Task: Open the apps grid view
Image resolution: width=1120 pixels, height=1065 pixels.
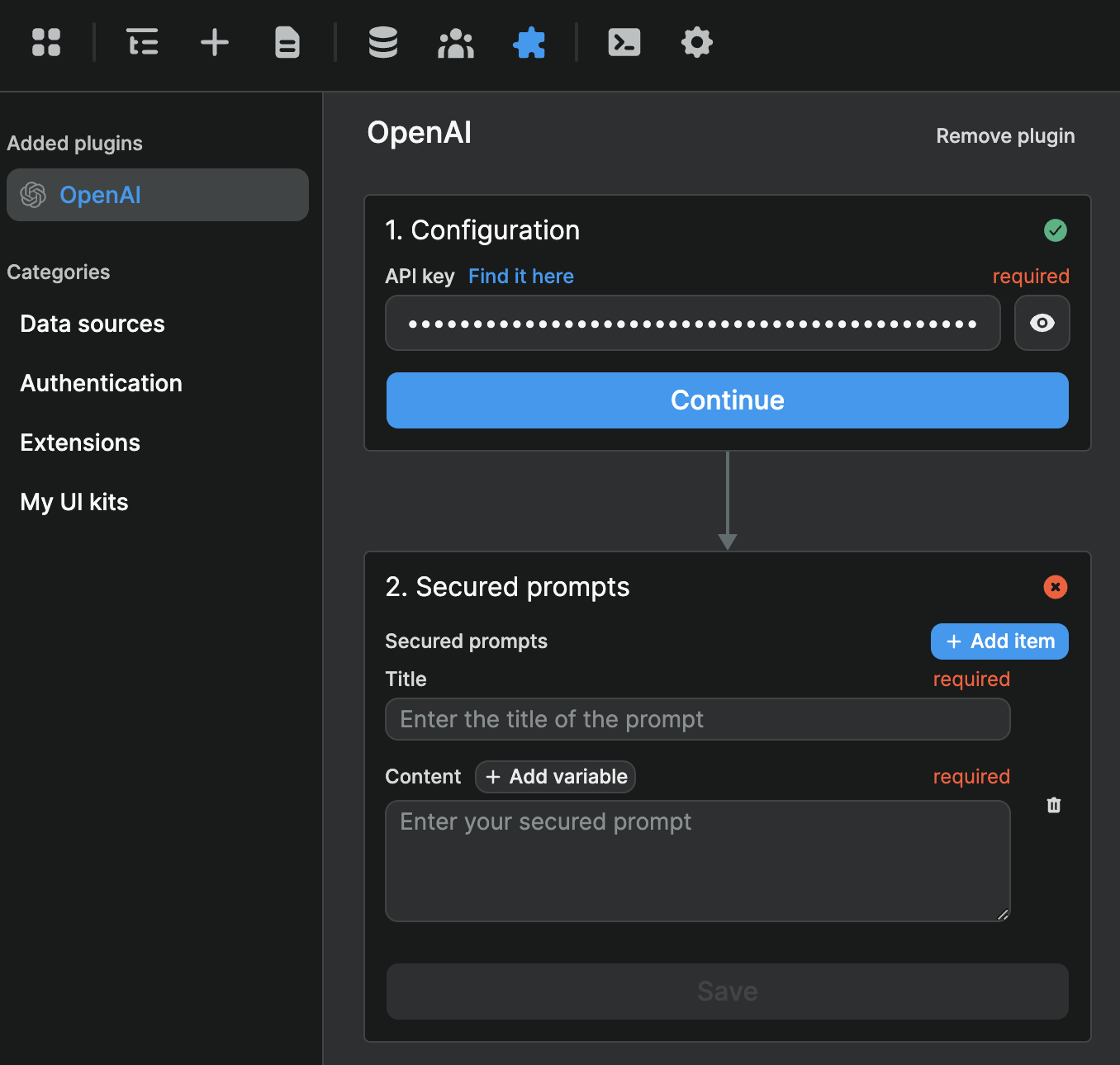Action: 46,42
